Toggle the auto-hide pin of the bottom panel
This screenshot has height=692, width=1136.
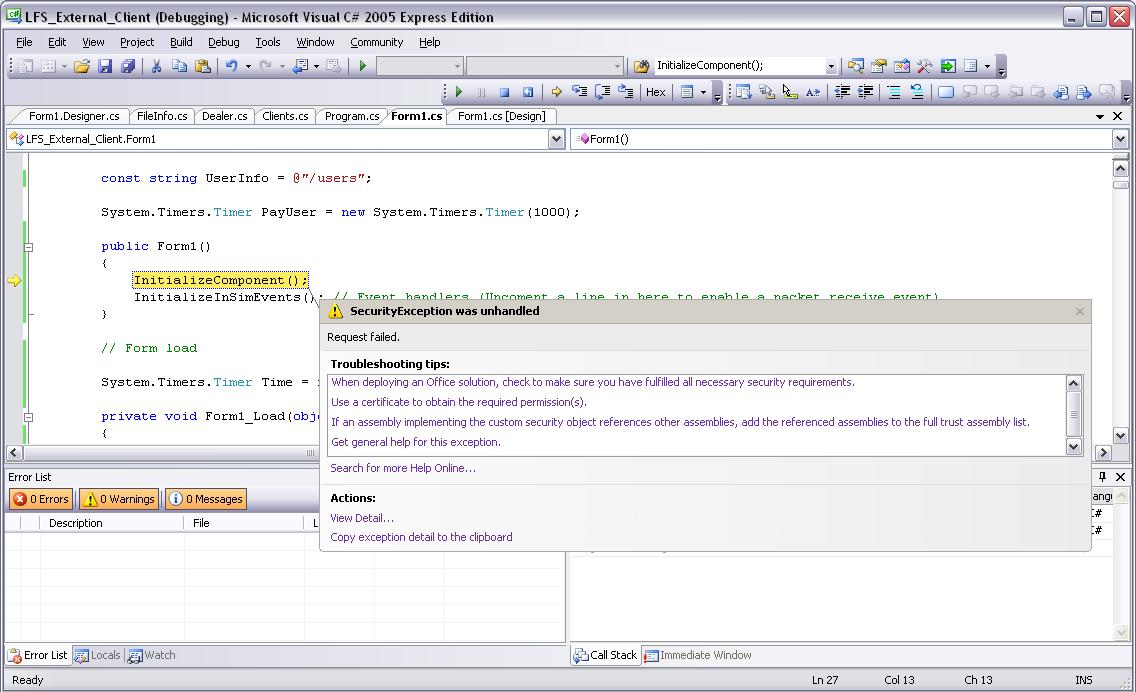pyautogui.click(x=1103, y=477)
